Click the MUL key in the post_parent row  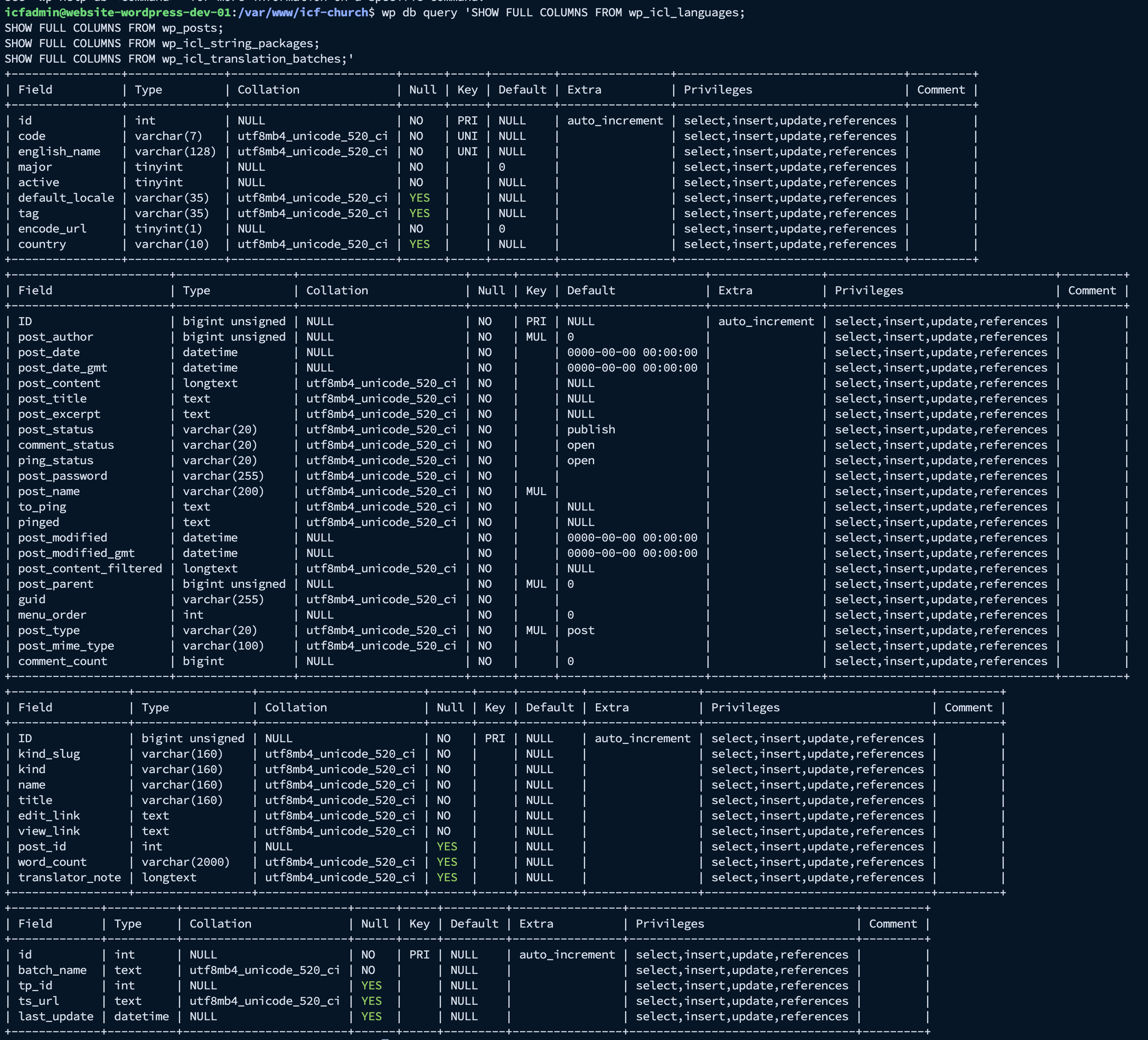pyautogui.click(x=536, y=584)
